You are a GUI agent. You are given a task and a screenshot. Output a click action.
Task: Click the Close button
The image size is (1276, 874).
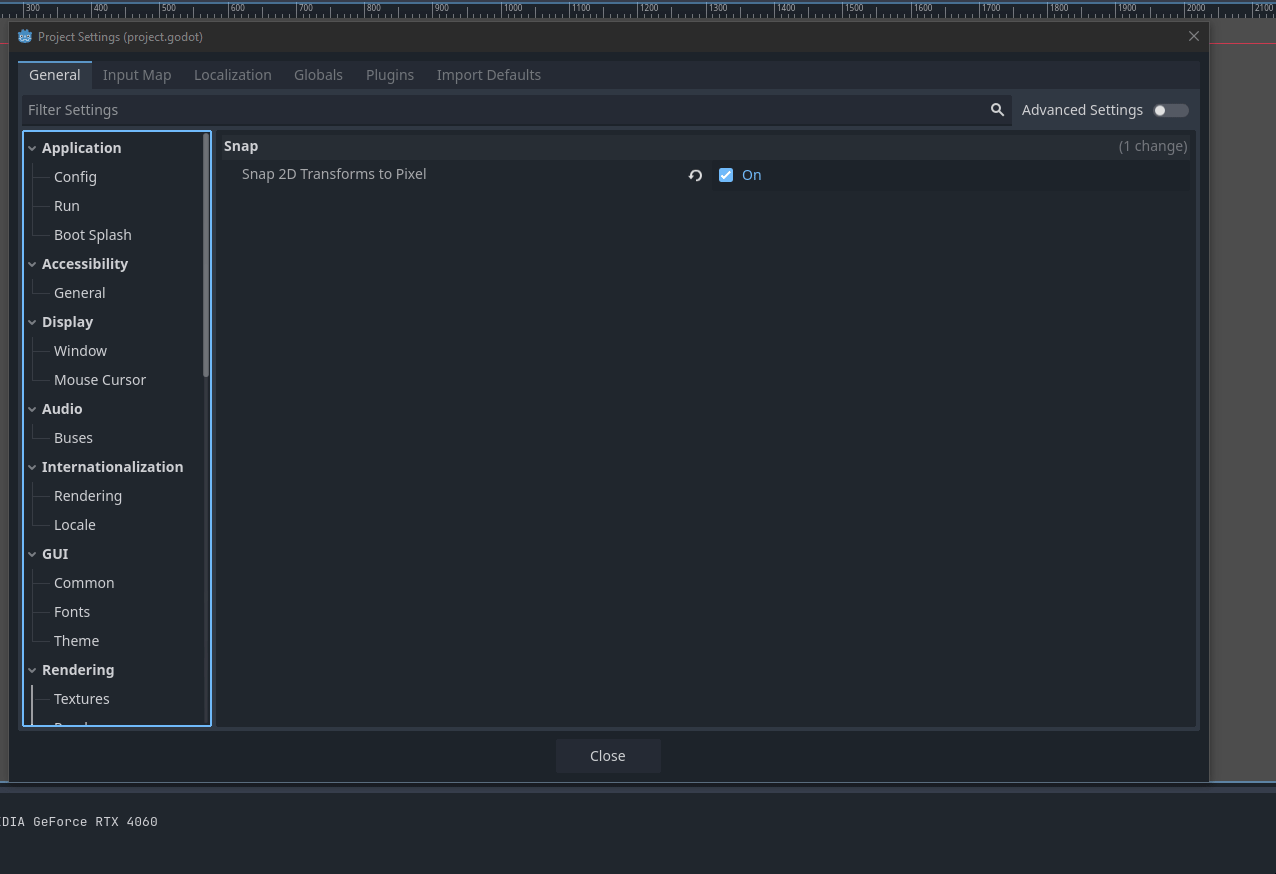(x=607, y=755)
